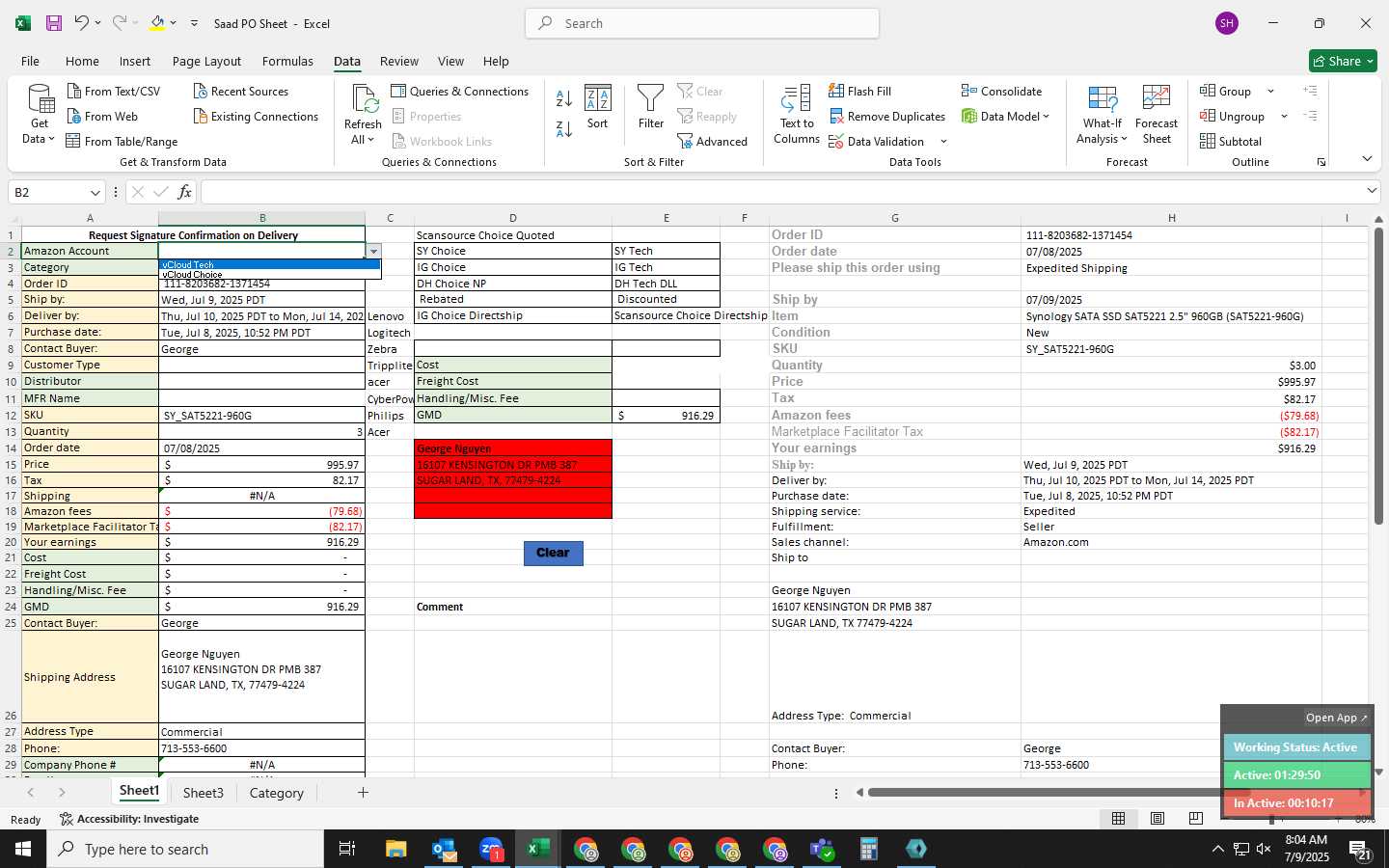Select vCloud Choice from dropdown list

click(269, 274)
